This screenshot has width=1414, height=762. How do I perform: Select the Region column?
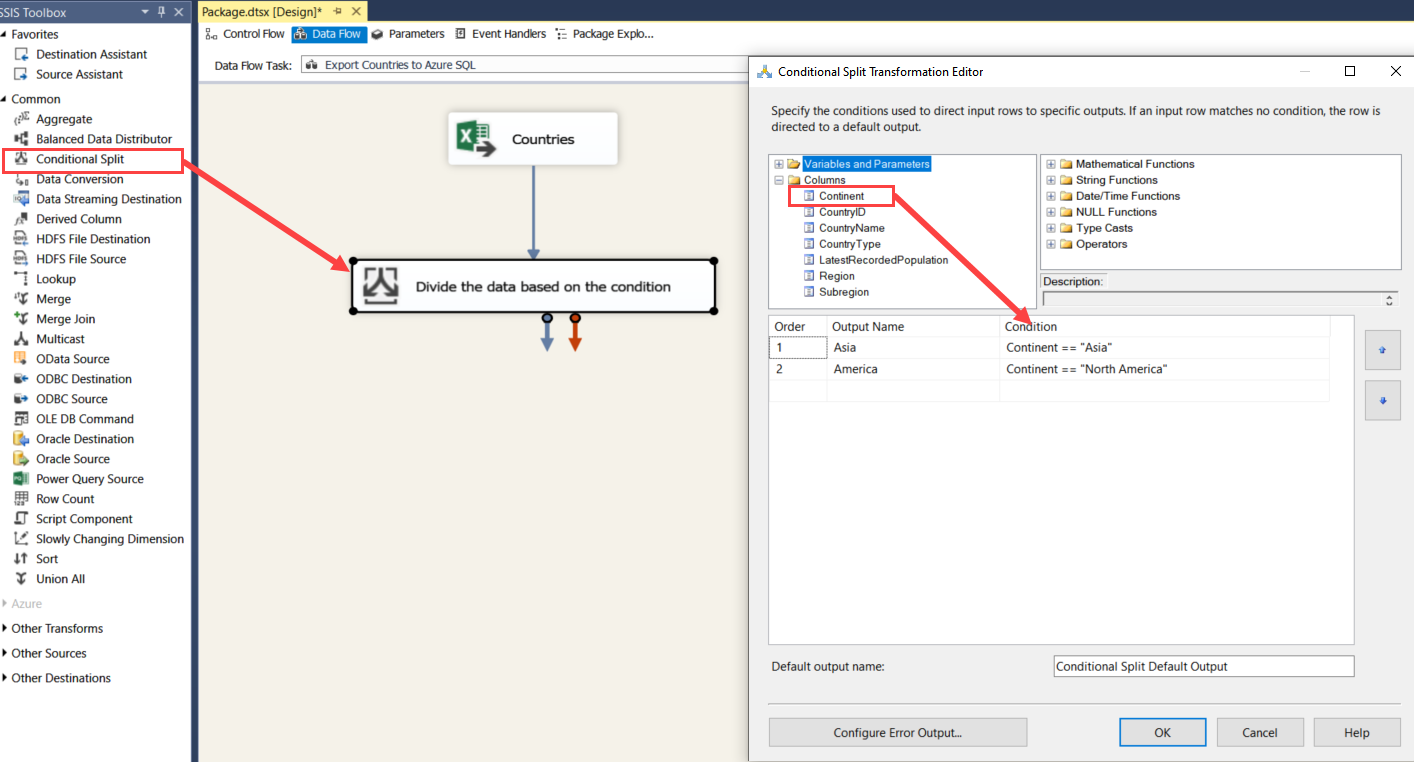(837, 276)
